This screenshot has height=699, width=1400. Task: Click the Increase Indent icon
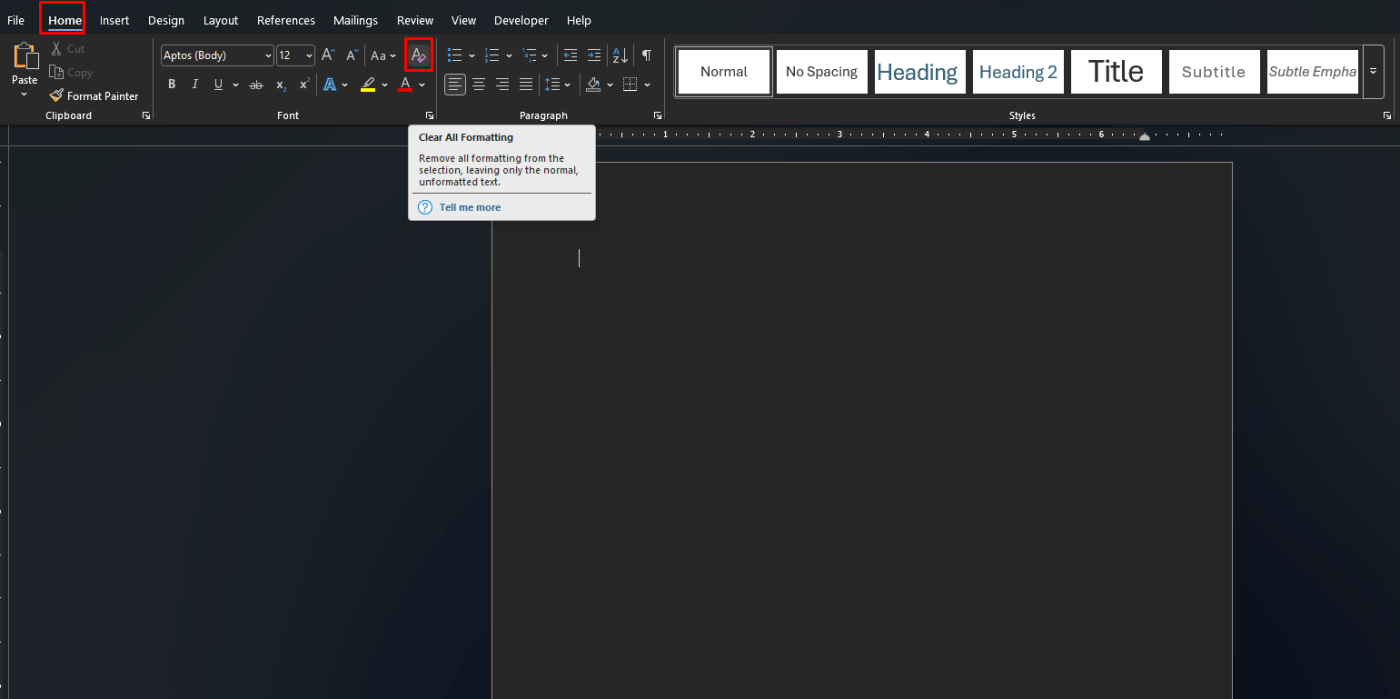(594, 55)
